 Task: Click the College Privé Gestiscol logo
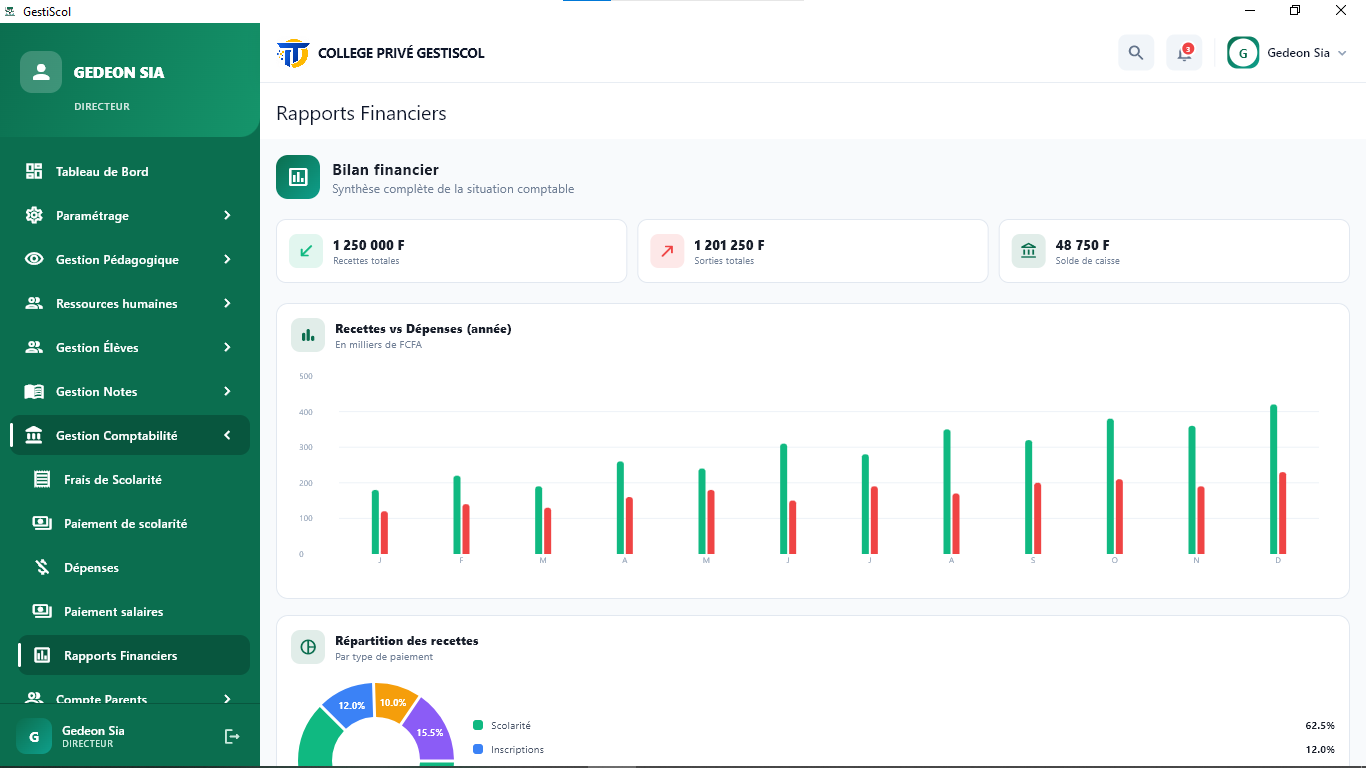tap(293, 53)
